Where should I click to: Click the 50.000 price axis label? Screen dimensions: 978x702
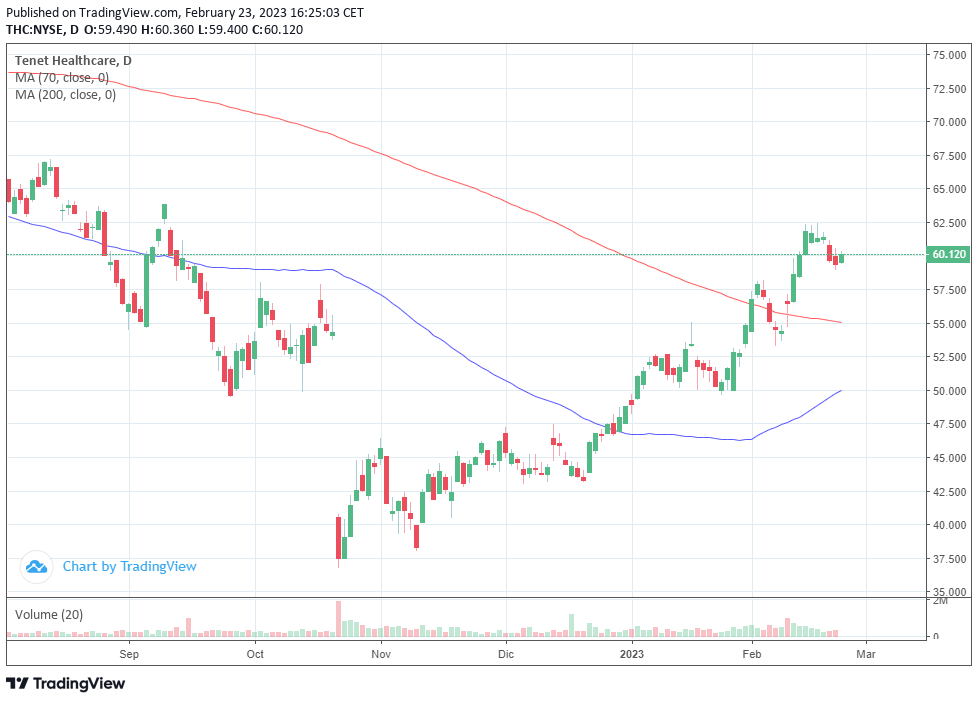(949, 391)
